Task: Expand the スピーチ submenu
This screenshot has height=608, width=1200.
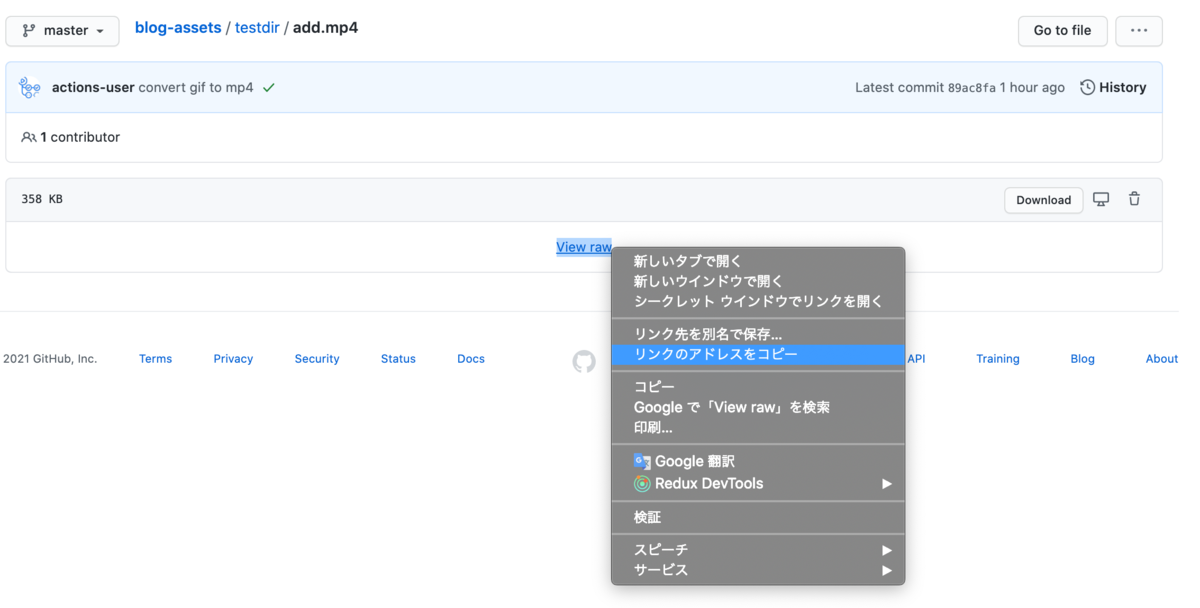Action: coord(758,550)
